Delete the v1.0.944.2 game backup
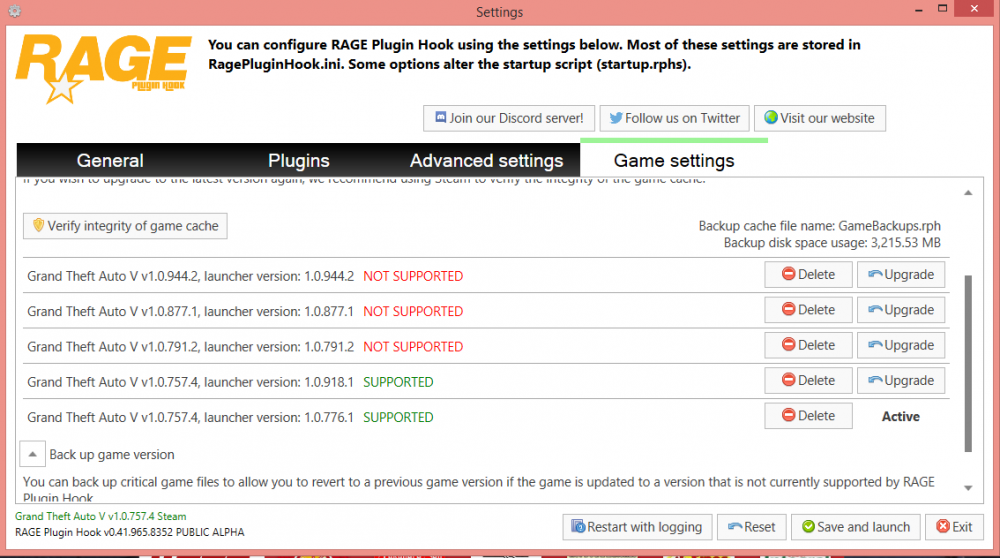 [x=808, y=275]
